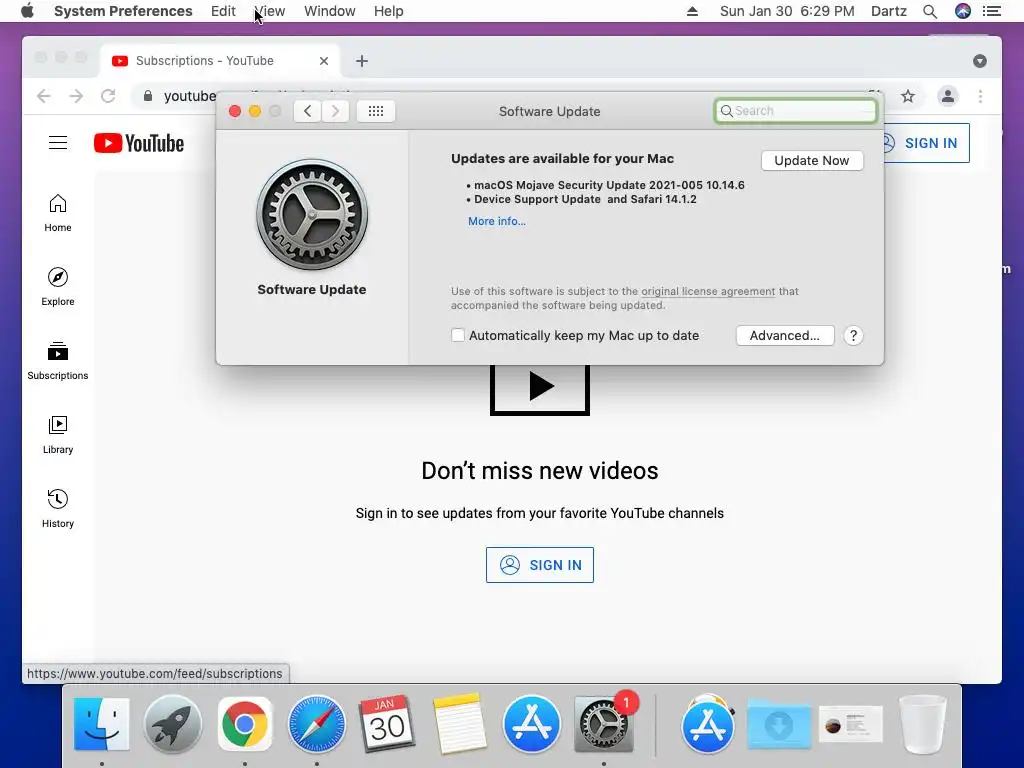
Task: Go back in Chrome
Action: click(44, 97)
